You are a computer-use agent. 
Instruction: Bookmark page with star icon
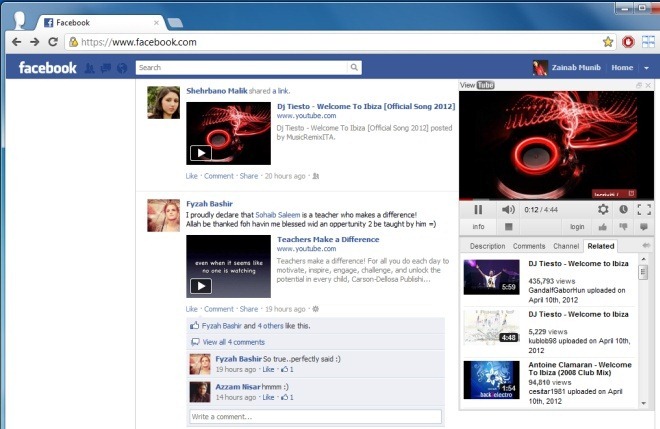[x=608, y=42]
